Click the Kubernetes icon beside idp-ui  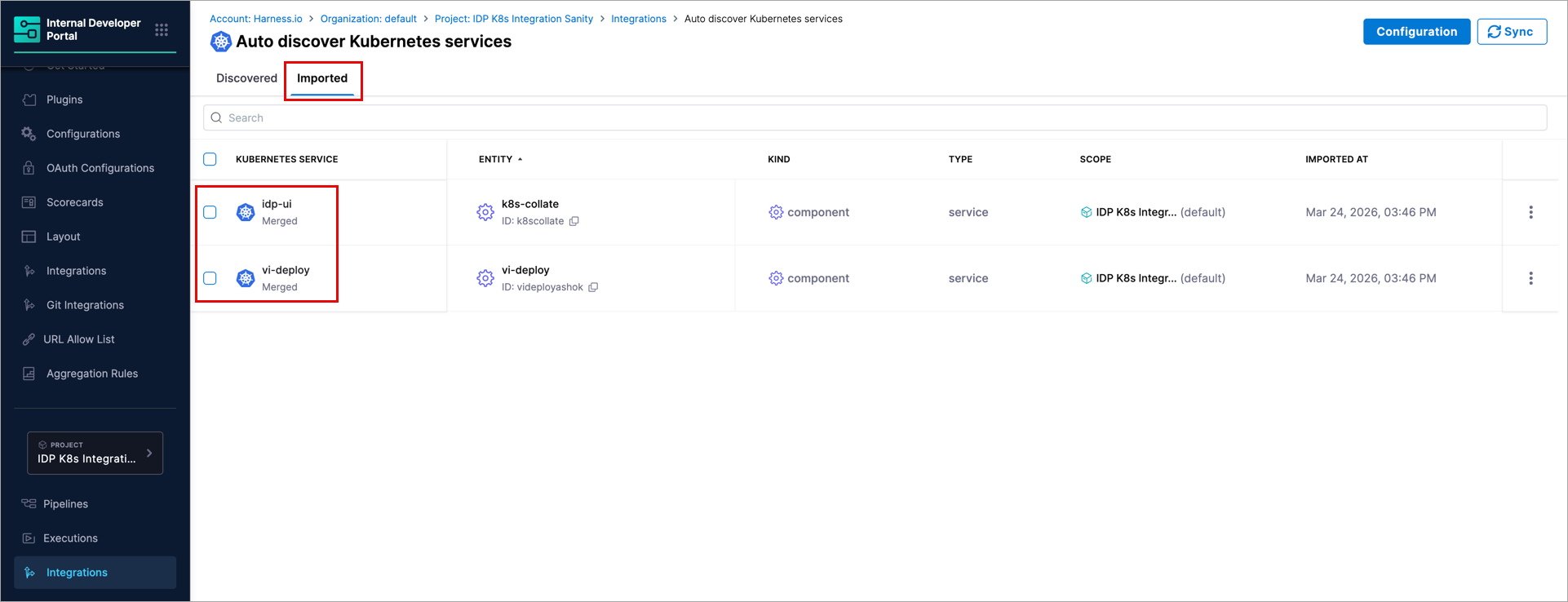(x=246, y=212)
